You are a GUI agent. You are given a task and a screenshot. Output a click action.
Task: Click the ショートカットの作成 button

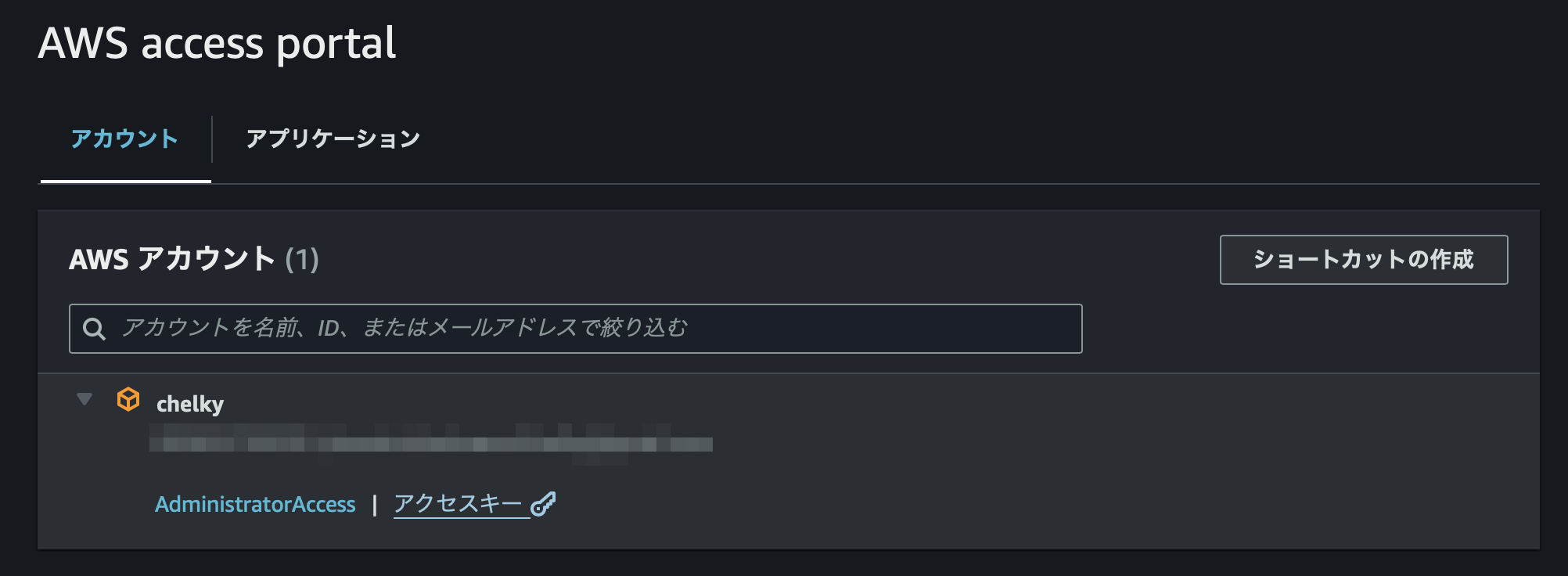(x=1365, y=261)
